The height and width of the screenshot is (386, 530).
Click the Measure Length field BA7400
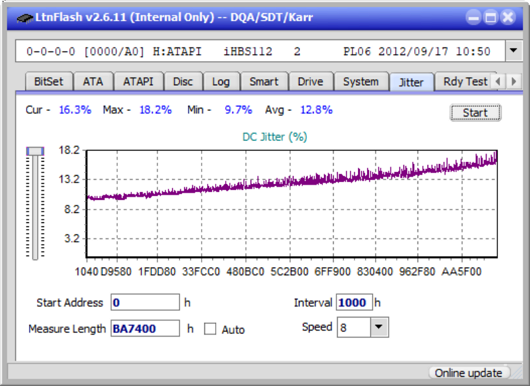click(145, 328)
